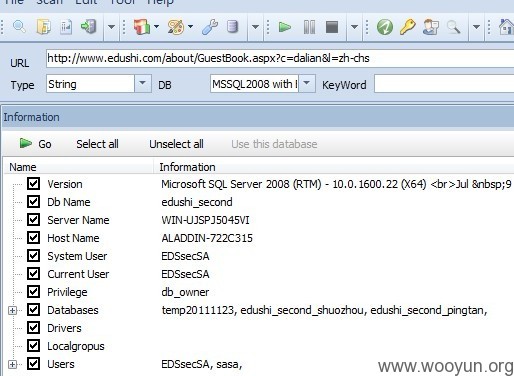Open overflow arrow after the export icon
514x376 pixels.
[x=111, y=27]
